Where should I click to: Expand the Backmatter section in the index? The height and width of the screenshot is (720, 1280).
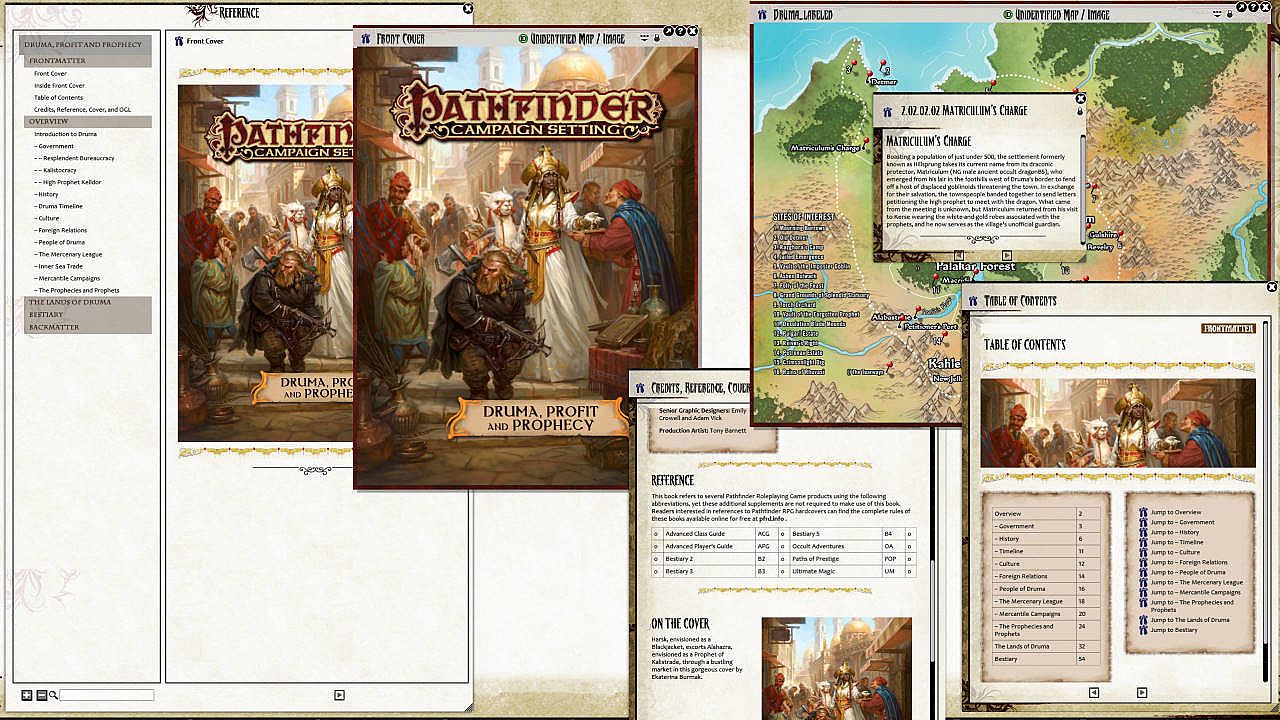coord(86,327)
